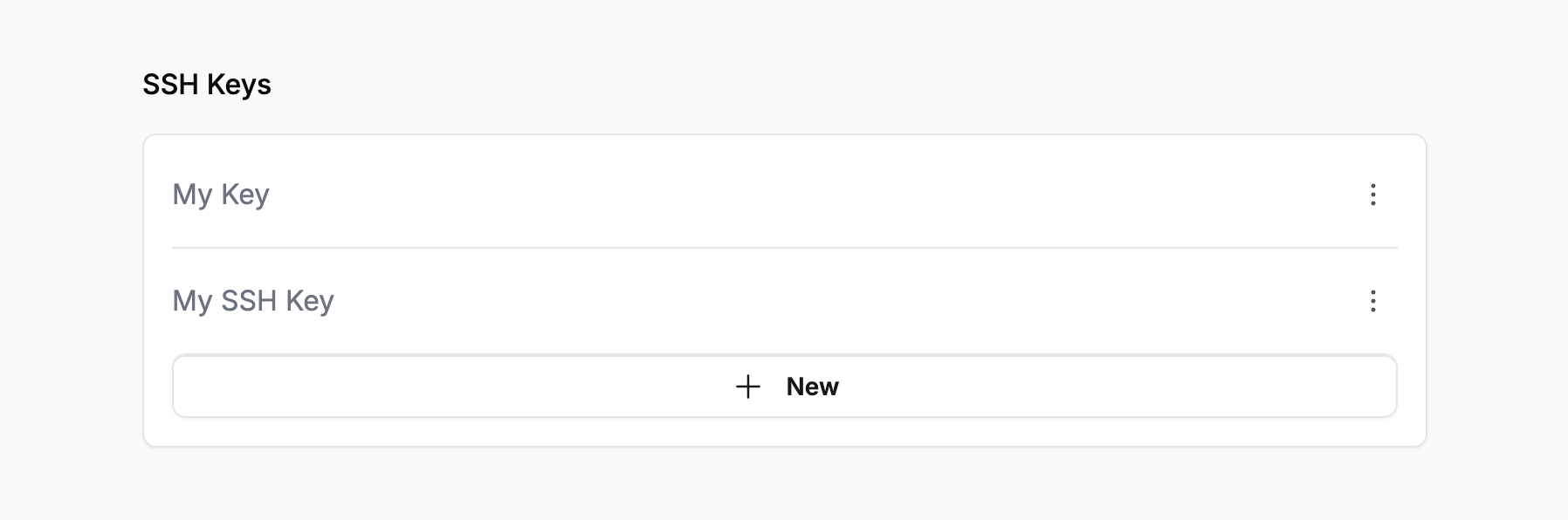Expand actions menu for the first SSH key
The image size is (1568, 520).
tap(1372, 195)
